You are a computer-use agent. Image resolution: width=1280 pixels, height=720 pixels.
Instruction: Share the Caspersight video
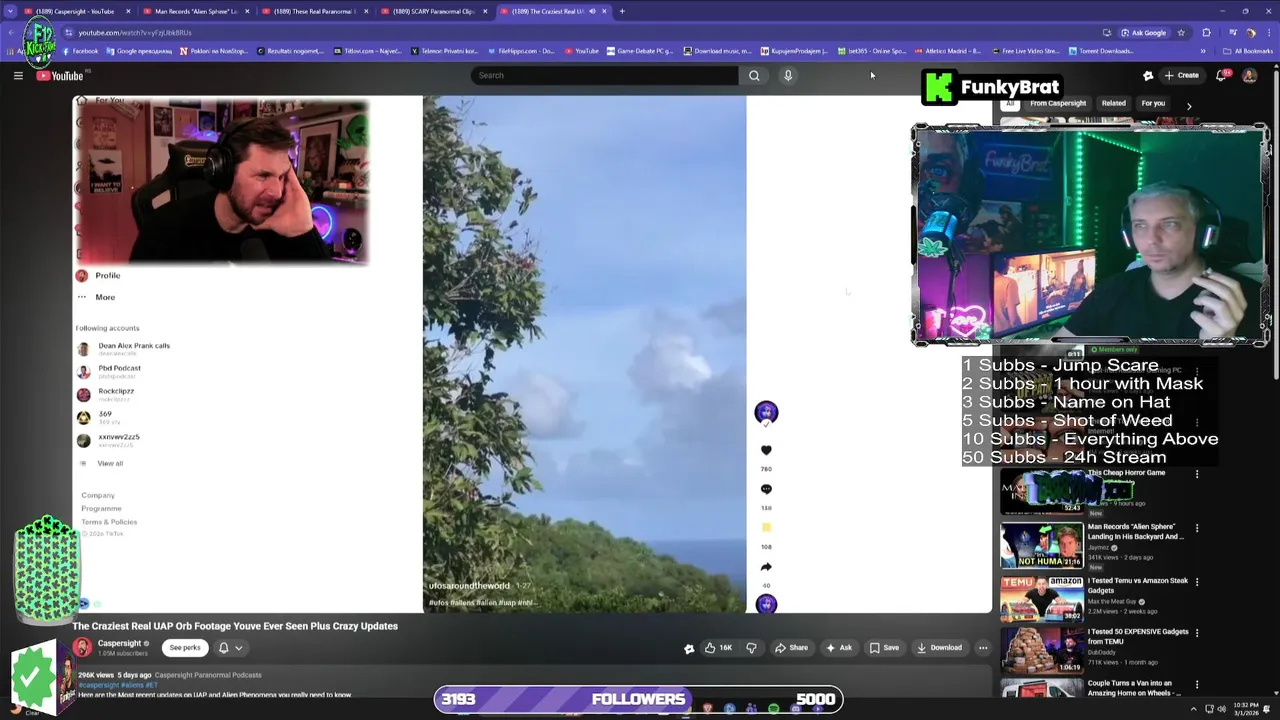point(791,647)
